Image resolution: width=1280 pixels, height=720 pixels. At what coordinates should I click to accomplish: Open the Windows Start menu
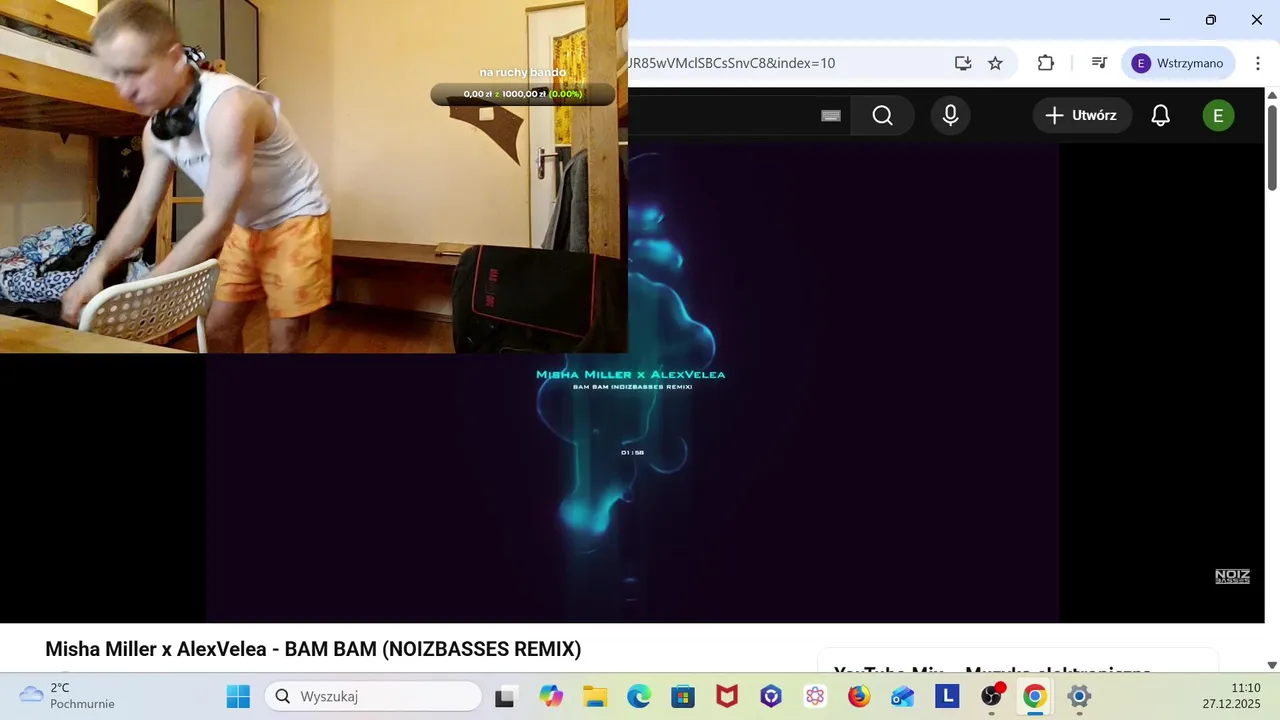point(238,696)
